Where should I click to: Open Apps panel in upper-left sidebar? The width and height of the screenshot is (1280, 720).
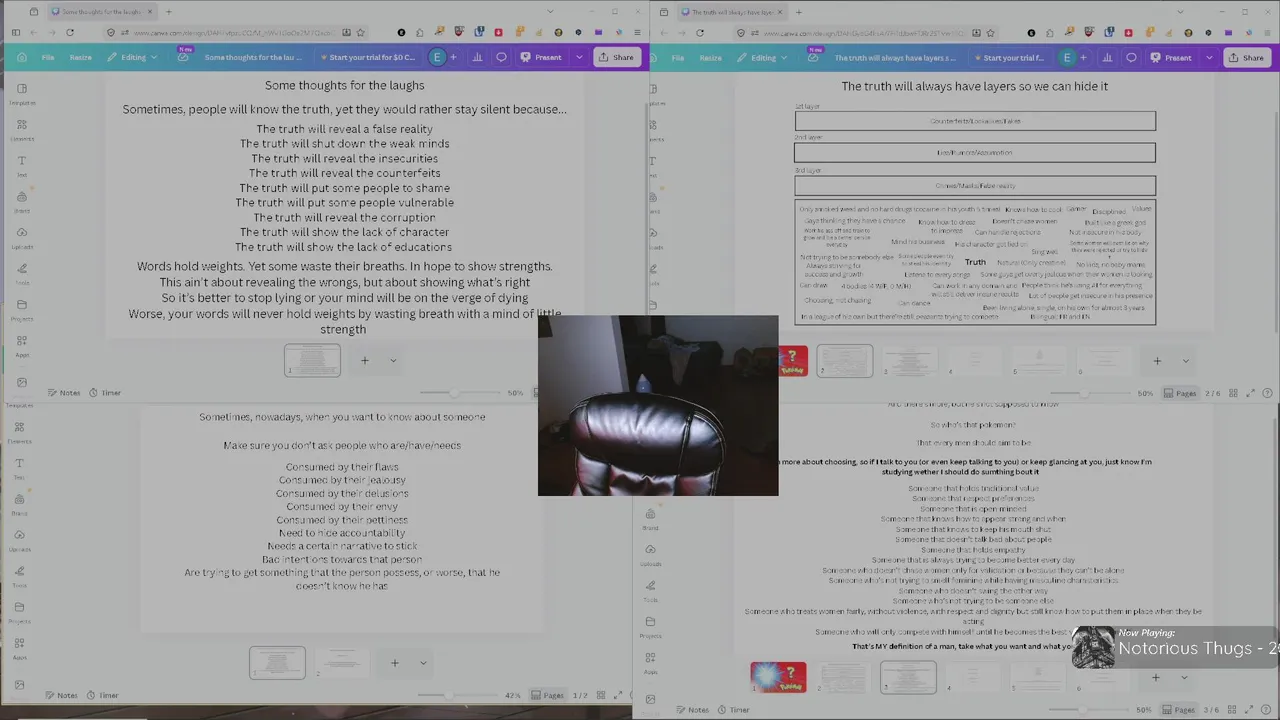(22, 345)
